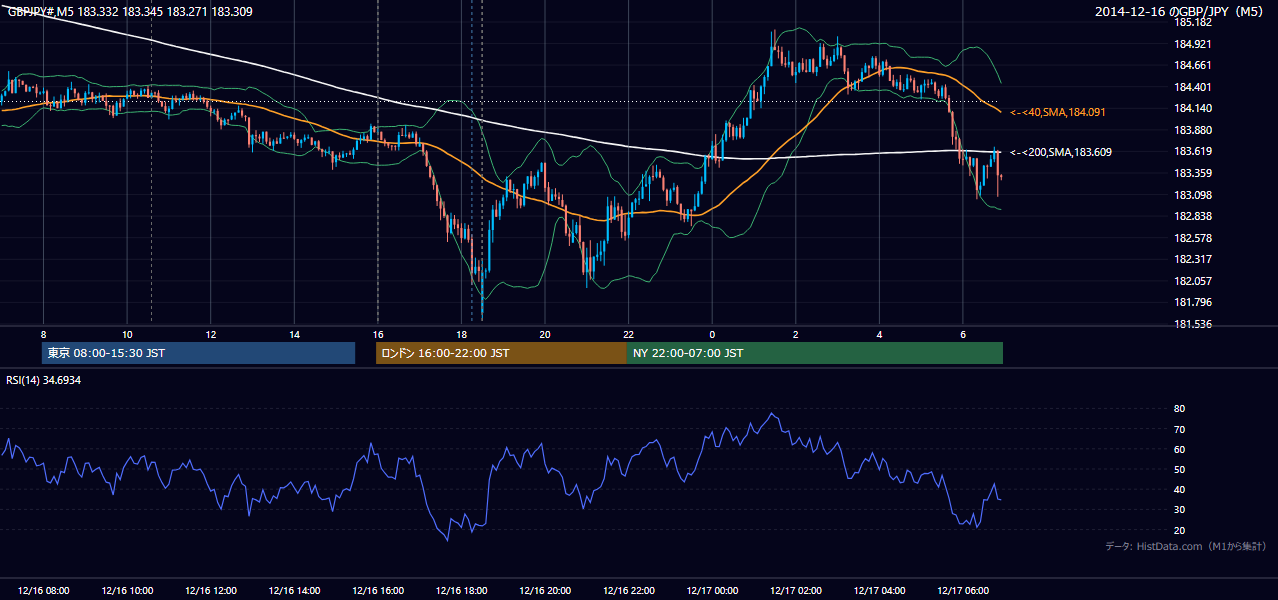Click bottom date label 12/16 18:00

click(461, 591)
